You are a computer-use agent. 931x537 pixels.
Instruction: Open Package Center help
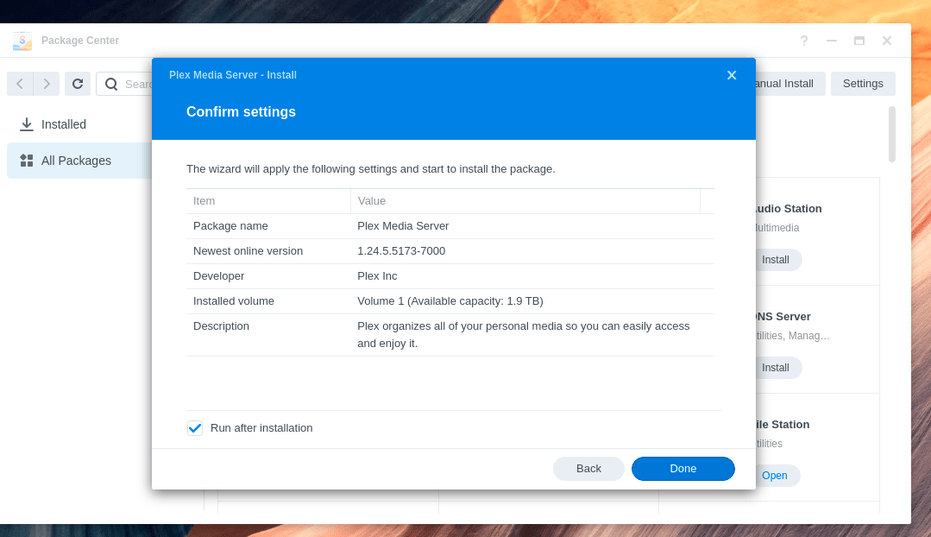click(x=804, y=40)
